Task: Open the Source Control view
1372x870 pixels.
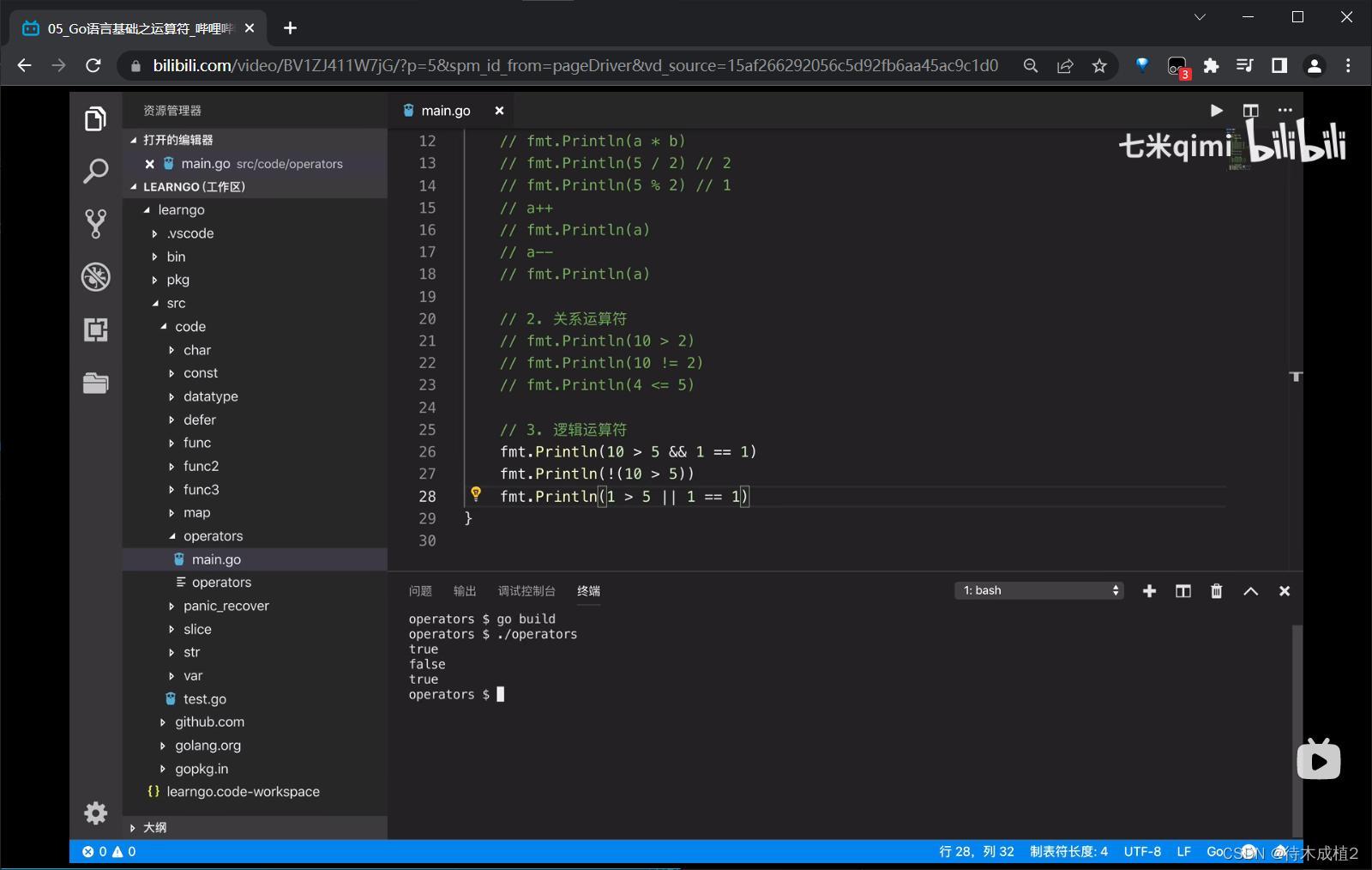Action: pos(95,224)
